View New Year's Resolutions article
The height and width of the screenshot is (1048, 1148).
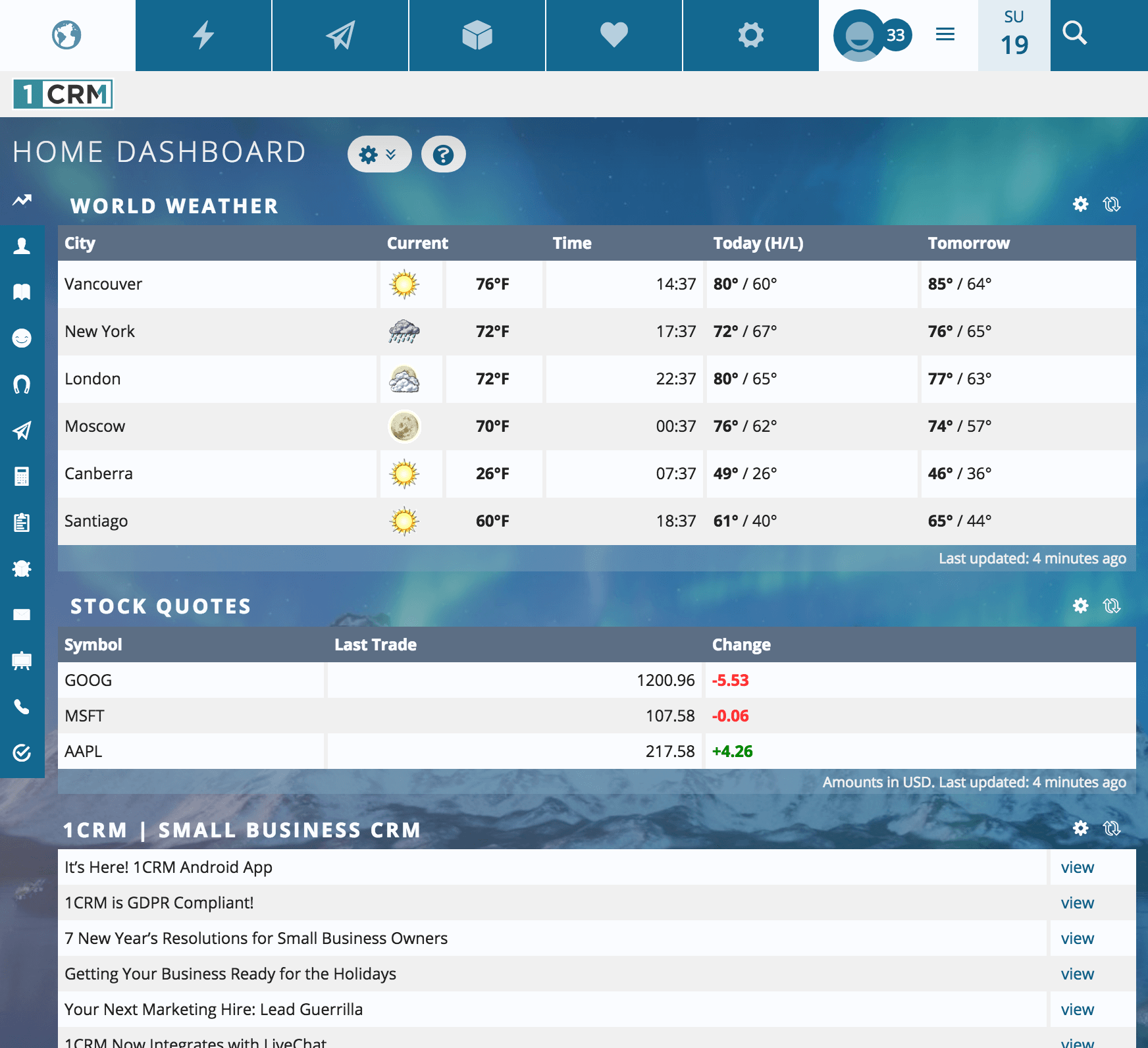coord(1078,939)
